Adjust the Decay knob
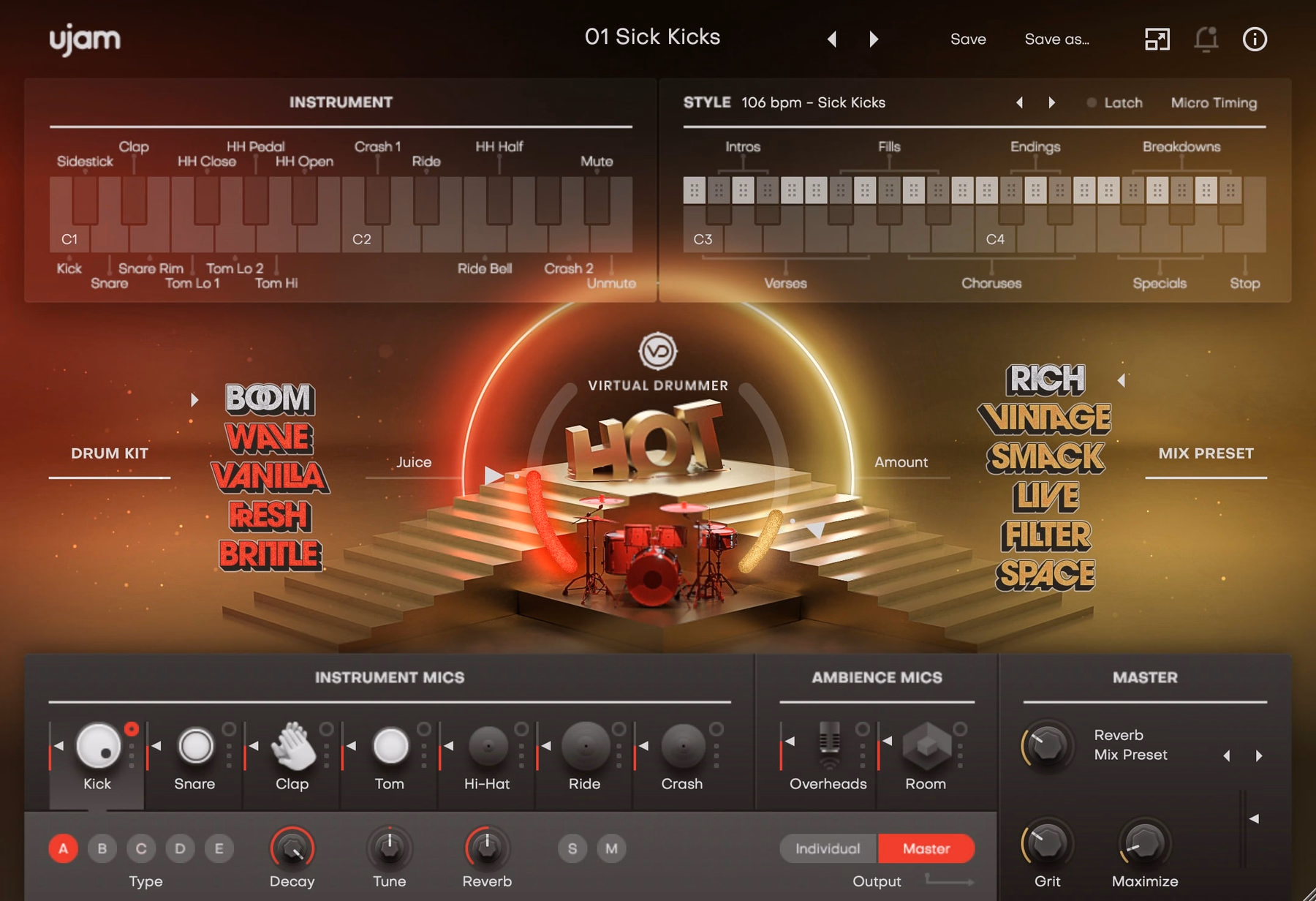Screen dimensions: 1316x901 (x=292, y=848)
